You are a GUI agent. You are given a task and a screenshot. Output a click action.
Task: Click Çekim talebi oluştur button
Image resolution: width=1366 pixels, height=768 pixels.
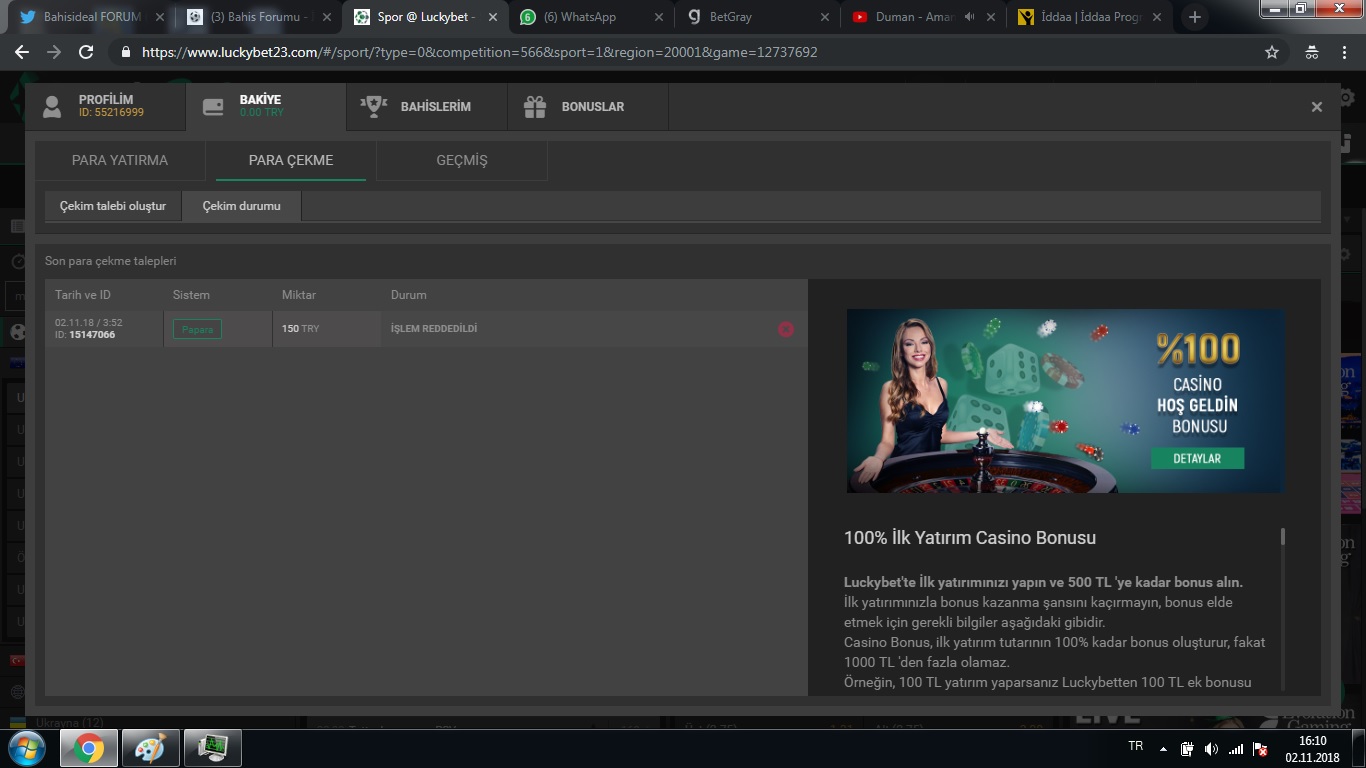click(x=113, y=206)
